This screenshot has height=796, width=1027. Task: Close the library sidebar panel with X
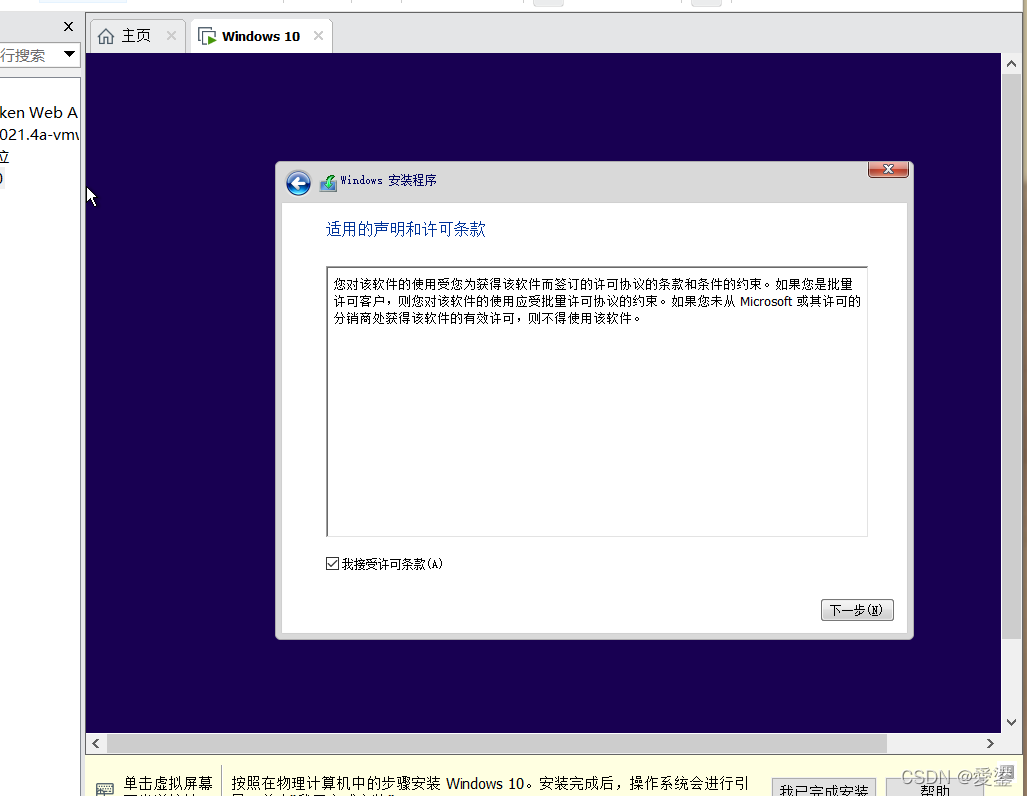click(68, 26)
